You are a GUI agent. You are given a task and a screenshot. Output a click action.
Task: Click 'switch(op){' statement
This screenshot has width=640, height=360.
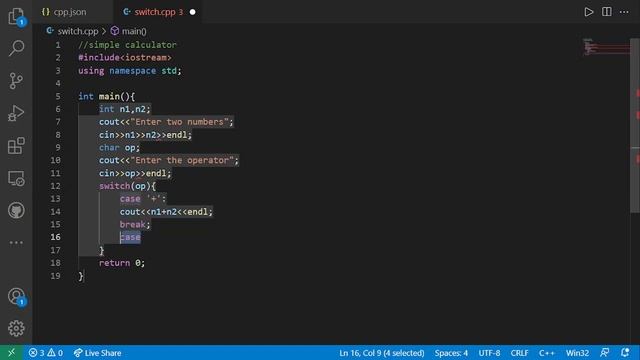tap(127, 186)
